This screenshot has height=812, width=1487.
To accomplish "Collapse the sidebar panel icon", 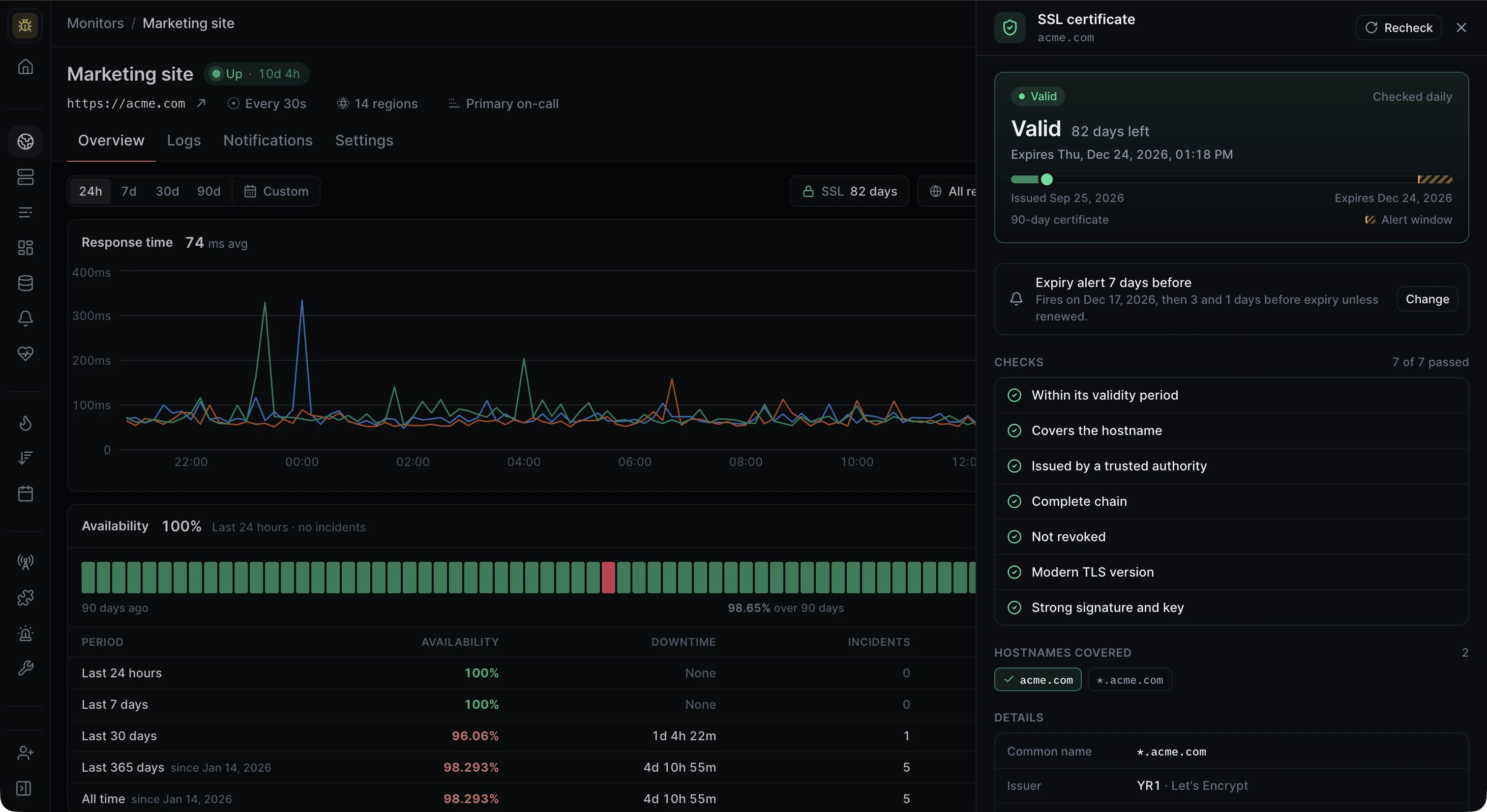I will (x=24, y=788).
